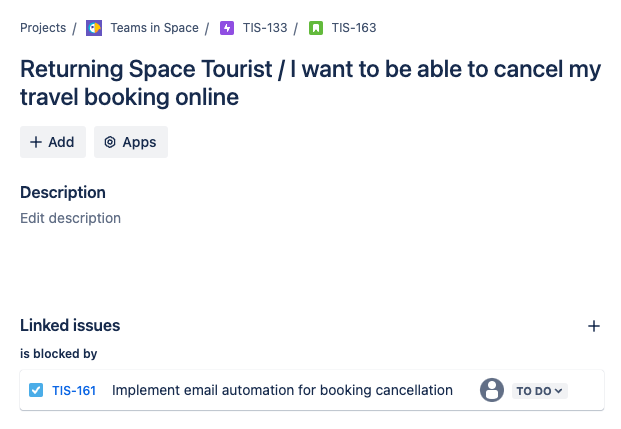
Task: Click the Linked issues heading
Action: pyautogui.click(x=70, y=325)
